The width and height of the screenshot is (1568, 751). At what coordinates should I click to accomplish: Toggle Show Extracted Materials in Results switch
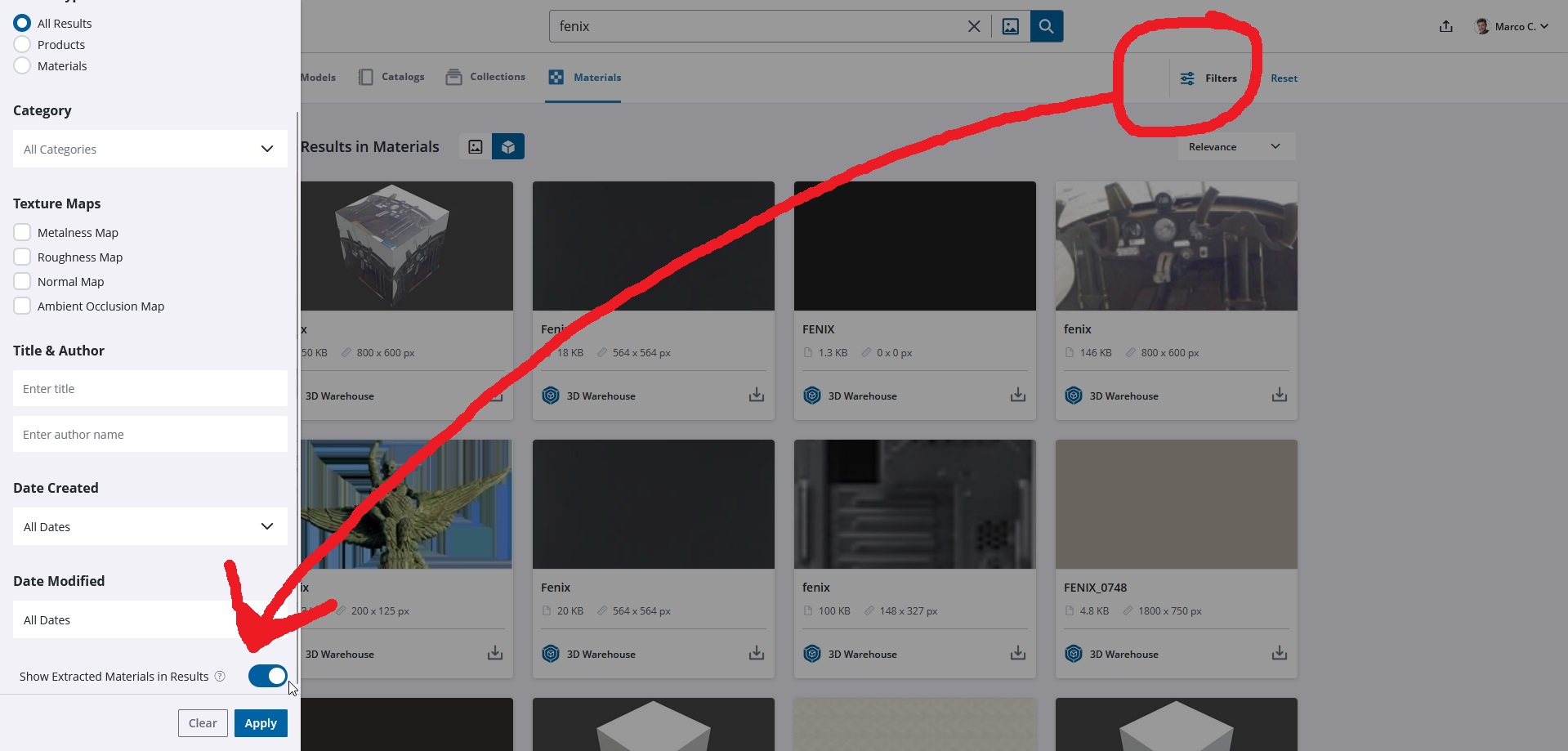tap(267, 676)
